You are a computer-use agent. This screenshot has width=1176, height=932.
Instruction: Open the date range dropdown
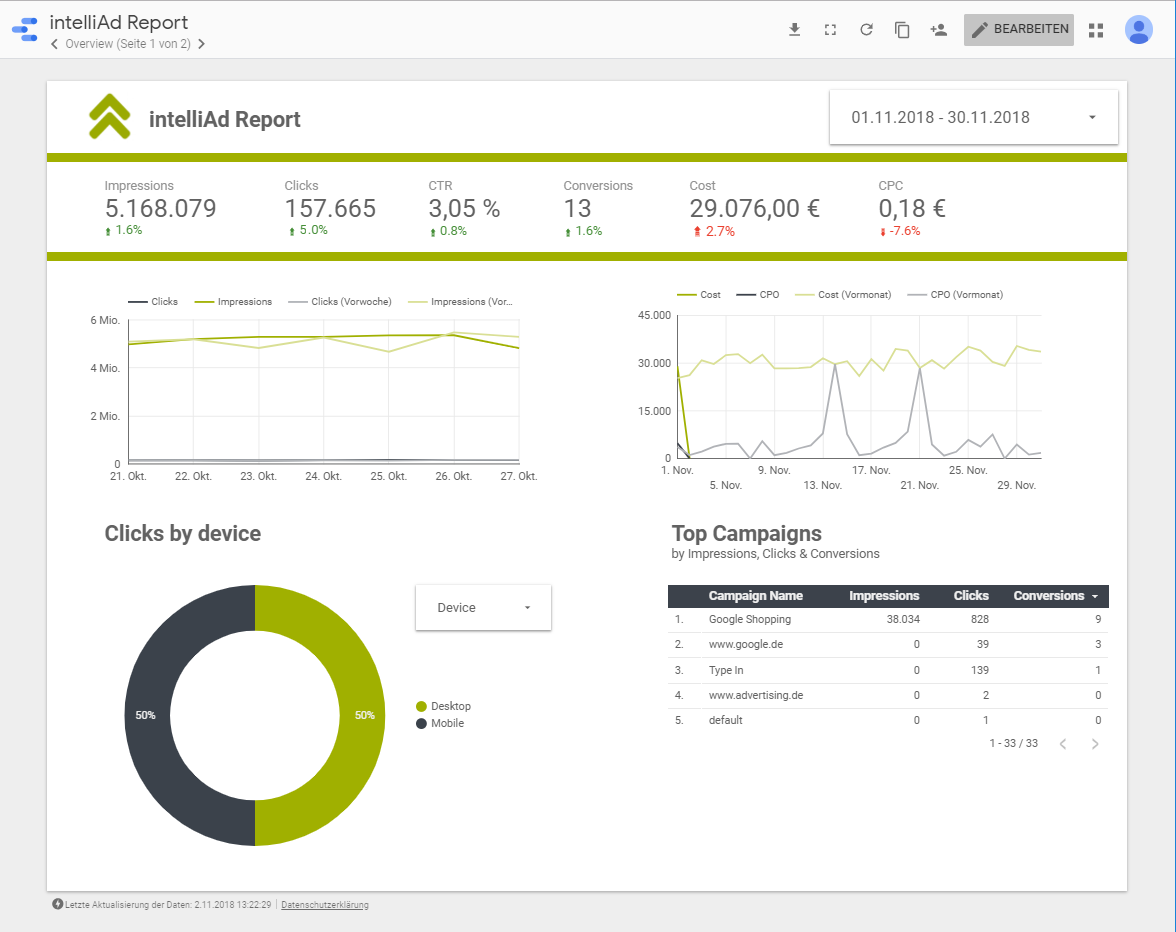(x=973, y=118)
